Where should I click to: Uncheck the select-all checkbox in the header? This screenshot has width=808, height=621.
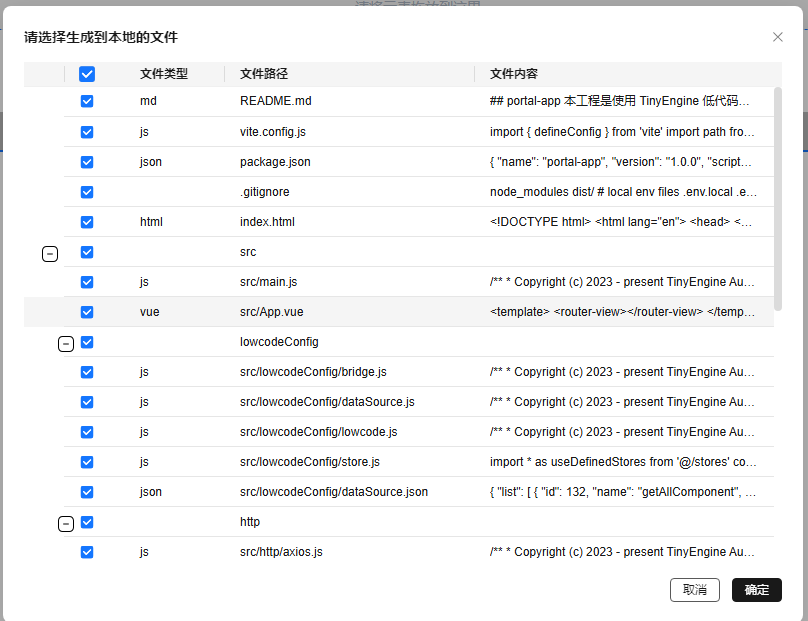point(87,73)
